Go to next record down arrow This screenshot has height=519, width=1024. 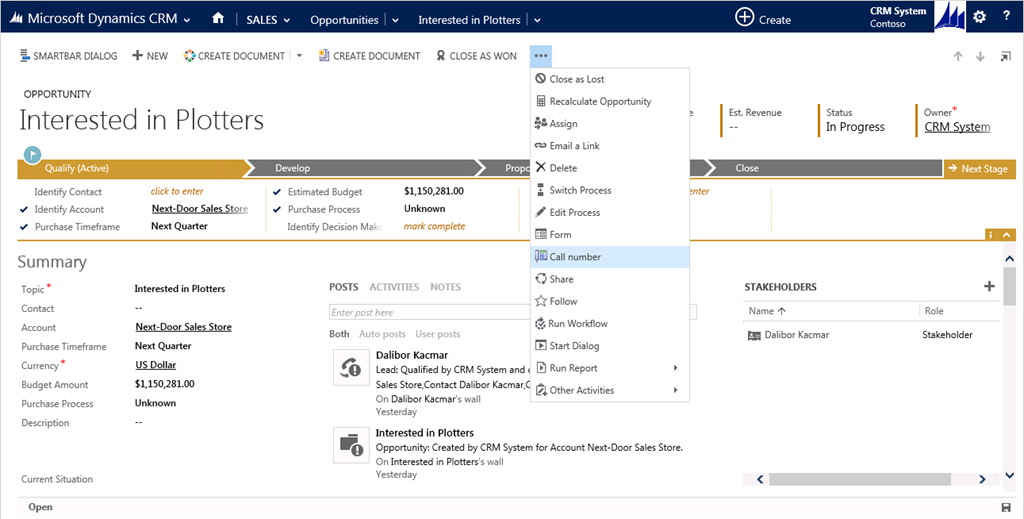[980, 57]
